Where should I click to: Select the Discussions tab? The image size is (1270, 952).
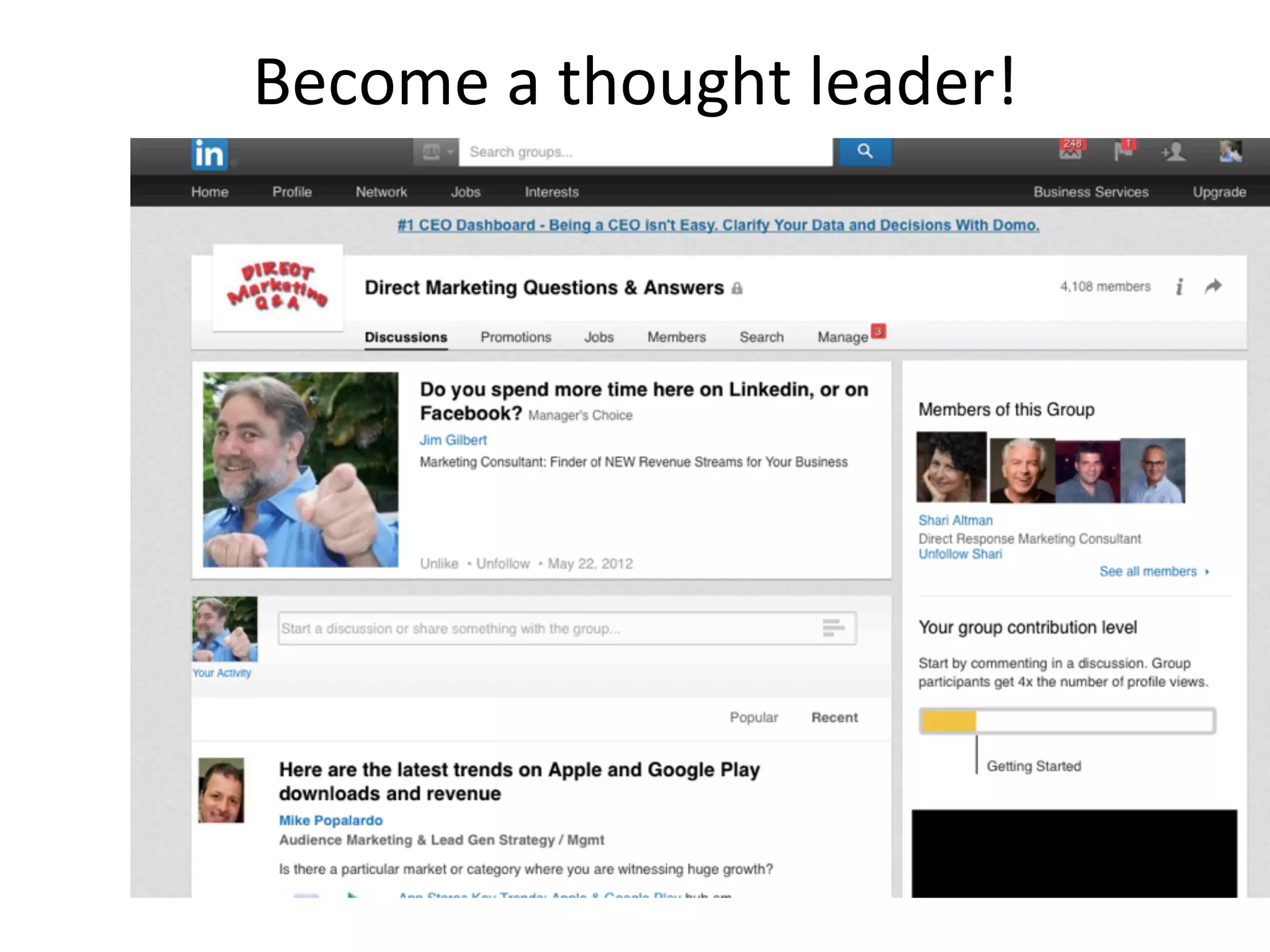click(406, 337)
